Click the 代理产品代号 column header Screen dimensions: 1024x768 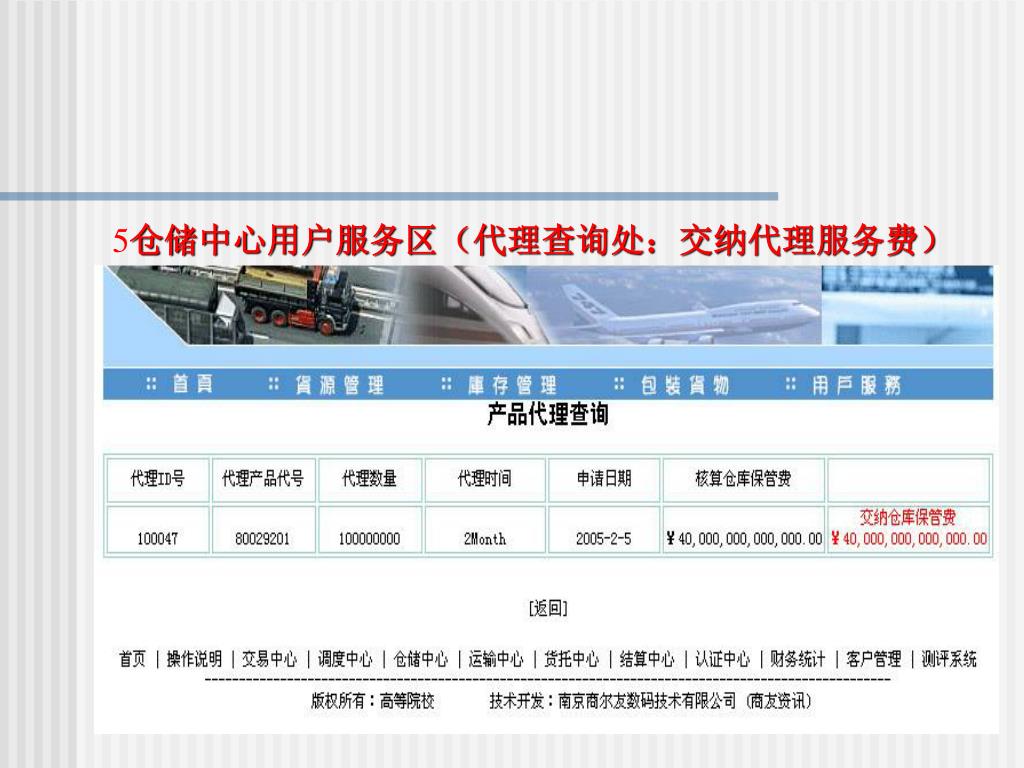[263, 479]
